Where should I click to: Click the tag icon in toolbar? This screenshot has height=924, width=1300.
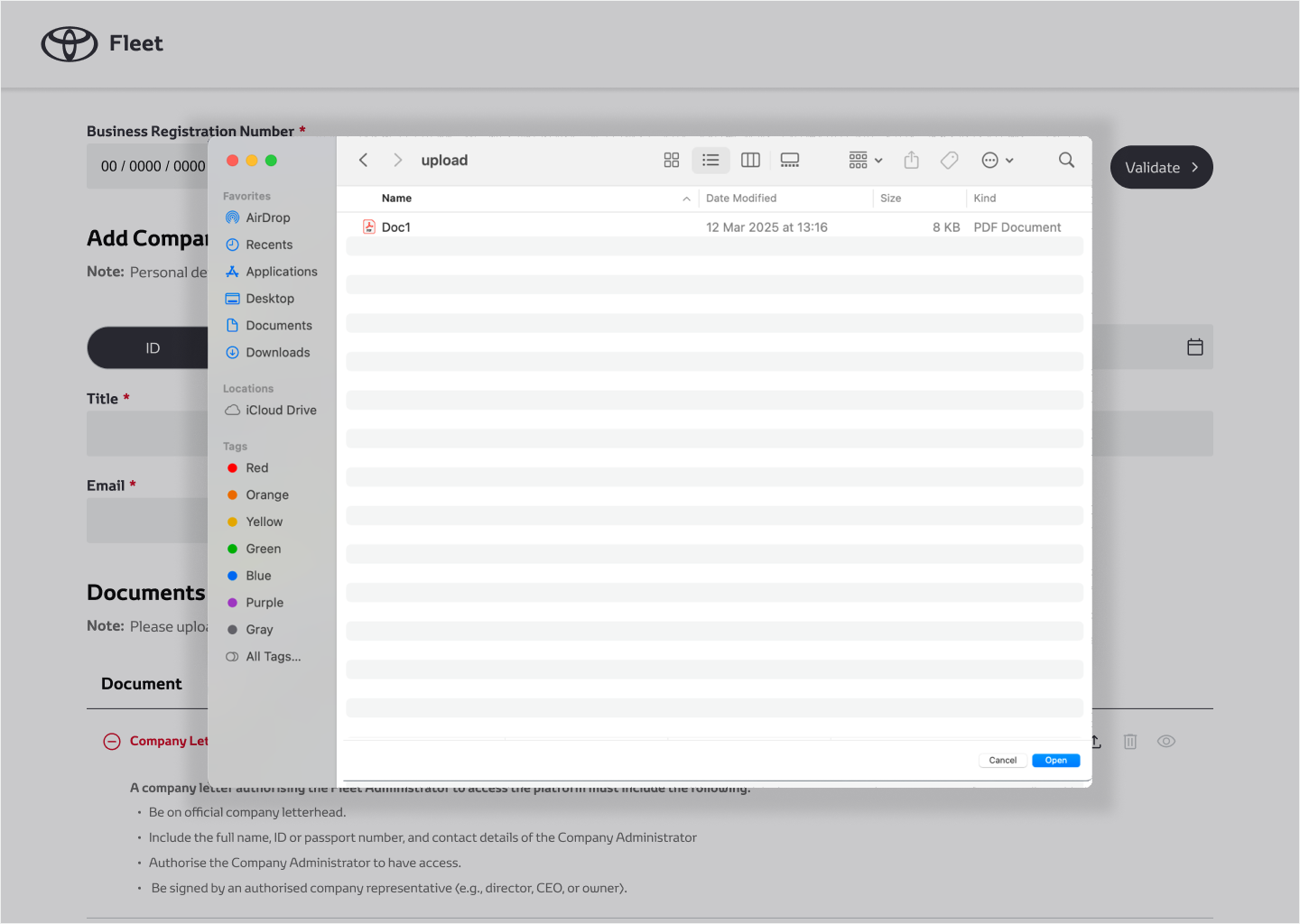point(950,160)
